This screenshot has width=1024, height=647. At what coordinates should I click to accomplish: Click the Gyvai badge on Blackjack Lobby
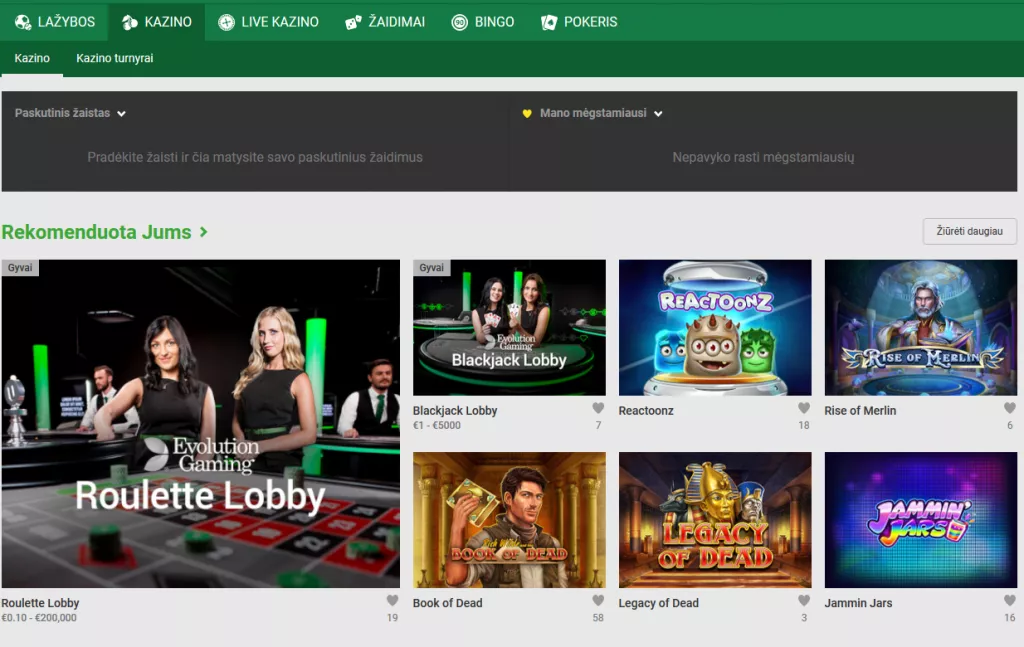pos(430,267)
